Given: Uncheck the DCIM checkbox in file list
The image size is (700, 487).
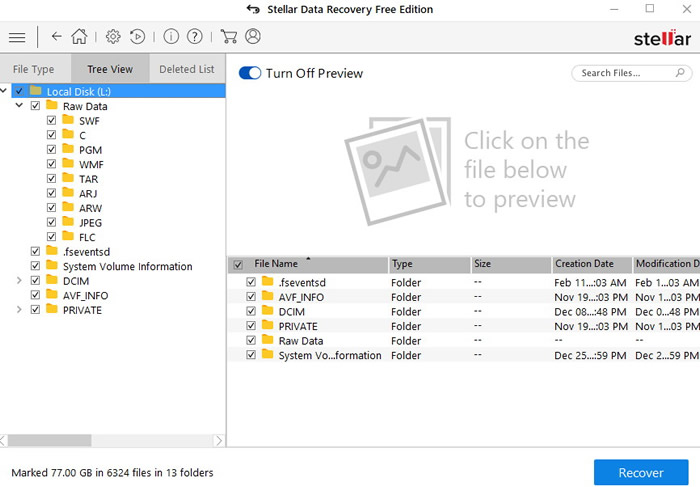Looking at the screenshot, I should (x=251, y=312).
